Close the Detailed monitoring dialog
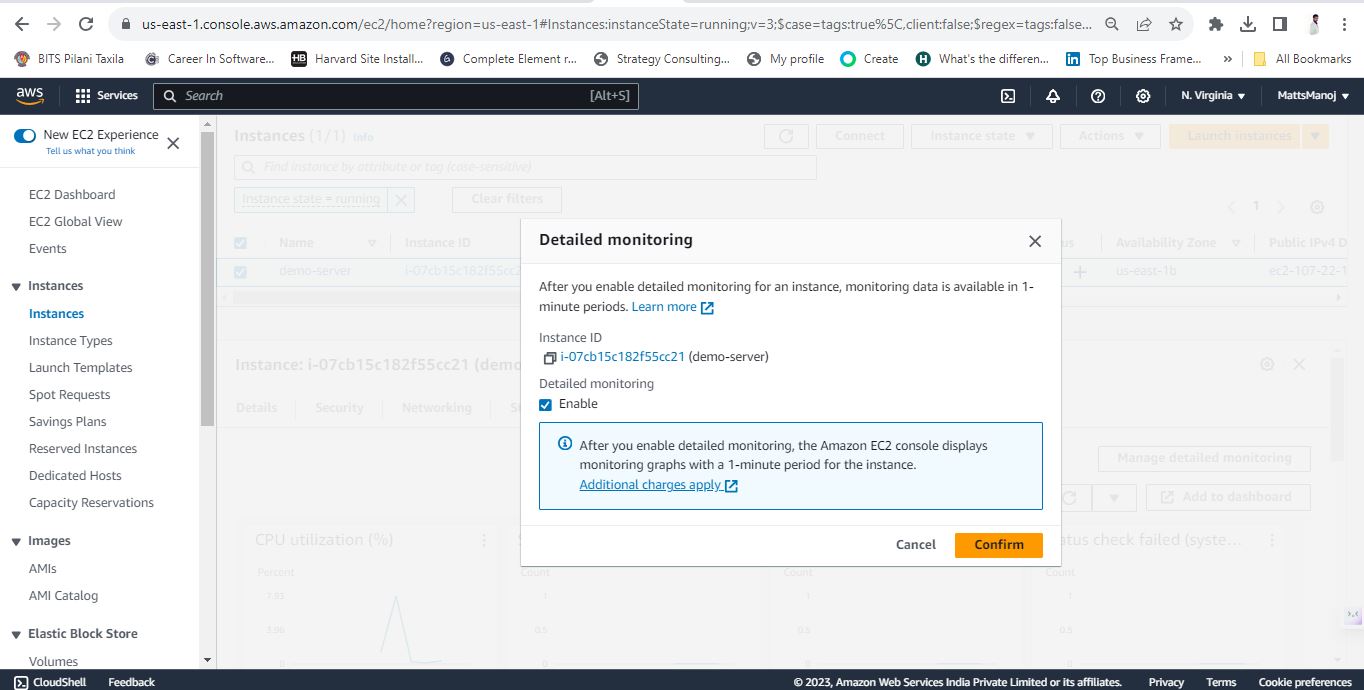1364x690 pixels. tap(1035, 241)
